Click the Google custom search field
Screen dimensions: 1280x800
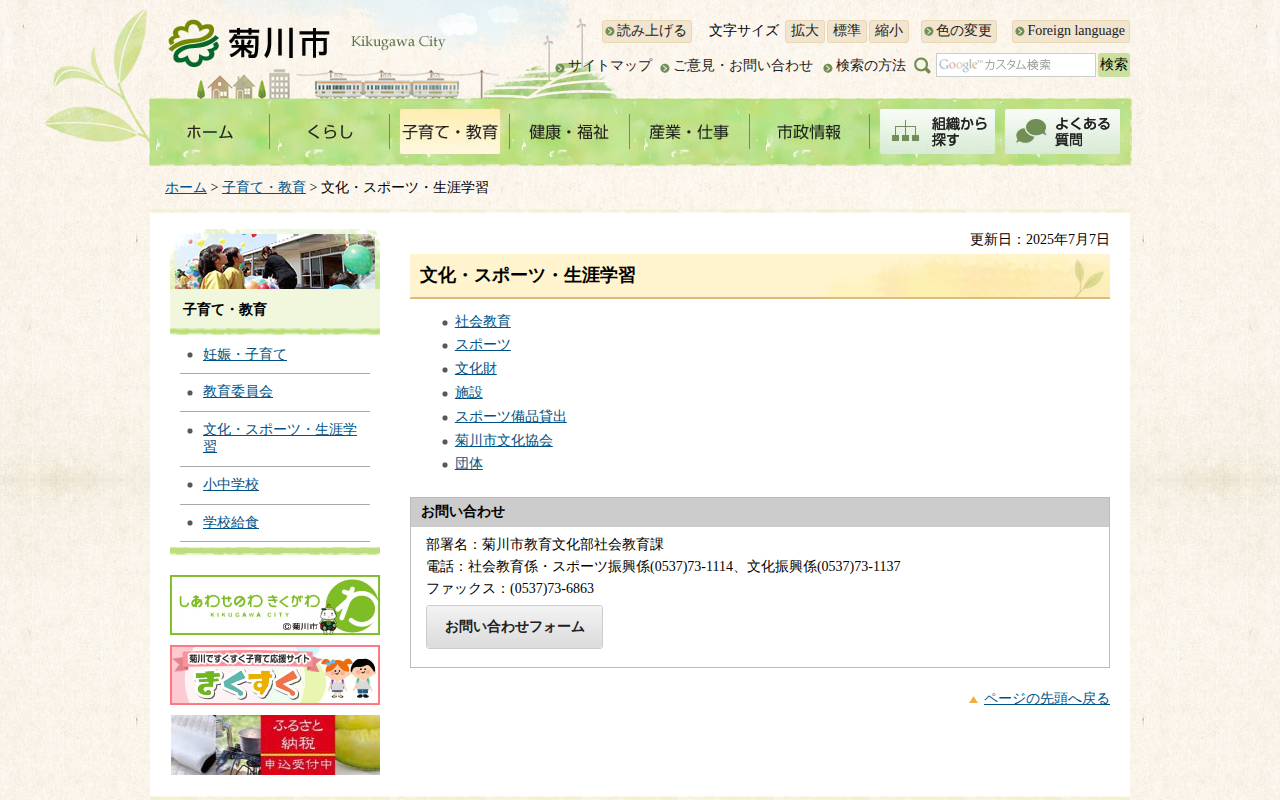pyautogui.click(x=1015, y=65)
